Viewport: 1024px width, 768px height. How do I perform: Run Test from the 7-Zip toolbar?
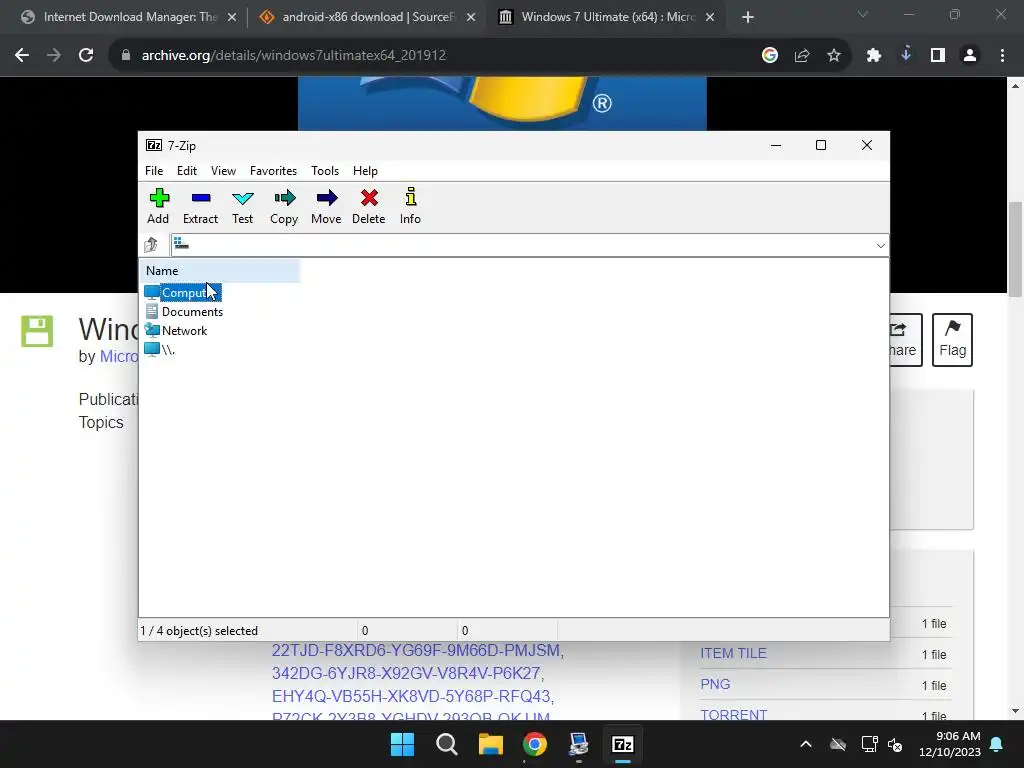pos(242,206)
